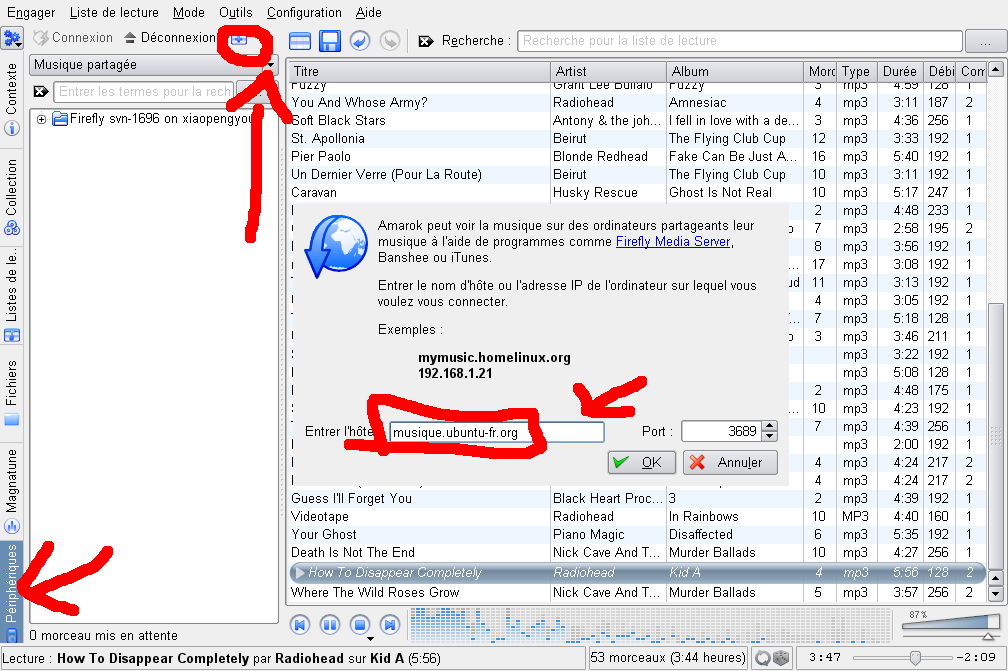Sort playlist by the Type column
Screen dimensions: 1008x671
point(856,71)
